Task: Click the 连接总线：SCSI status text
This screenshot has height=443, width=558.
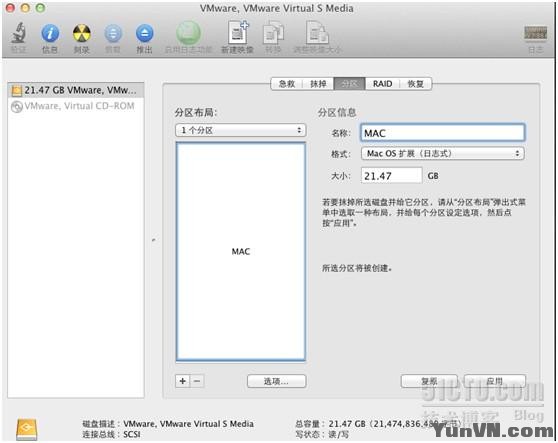Action: click(x=111, y=434)
